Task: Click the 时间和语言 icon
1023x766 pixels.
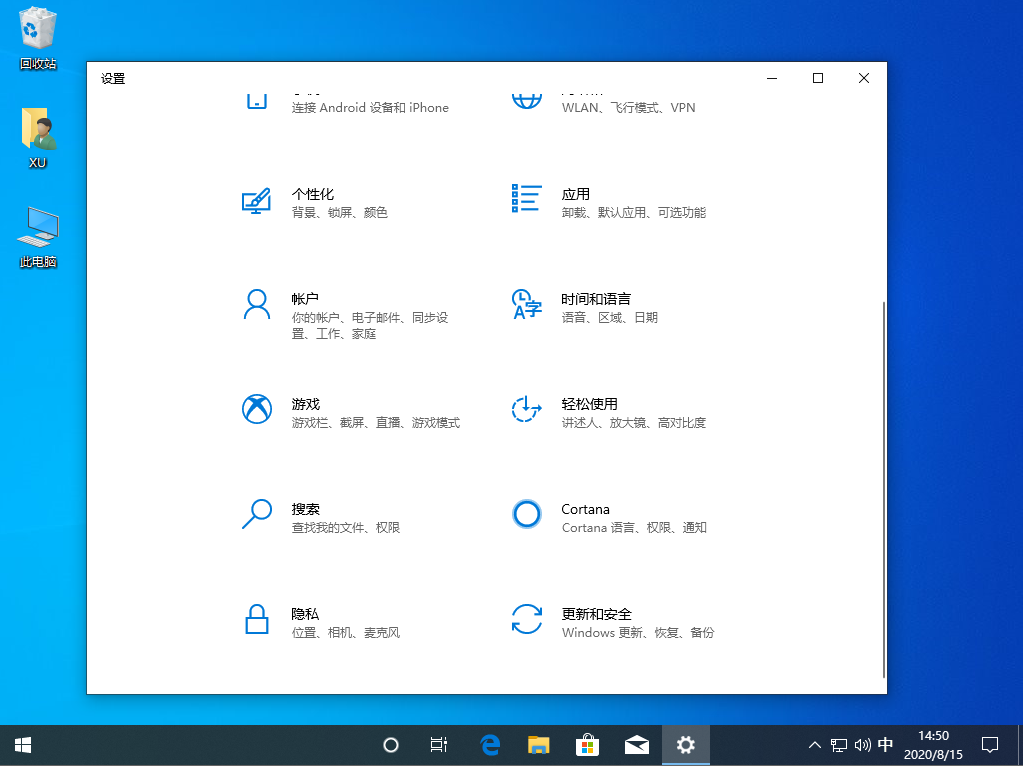Action: click(526, 304)
